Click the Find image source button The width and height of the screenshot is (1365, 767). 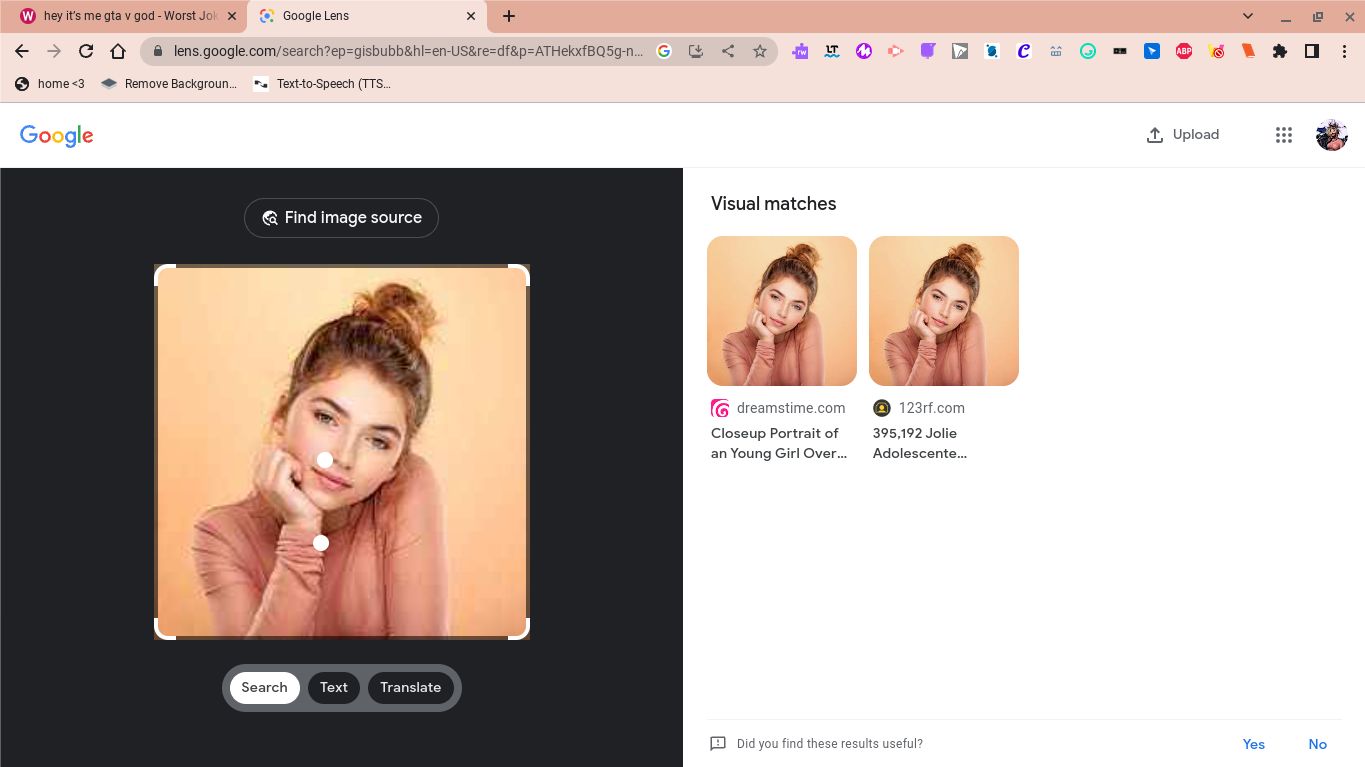(341, 218)
